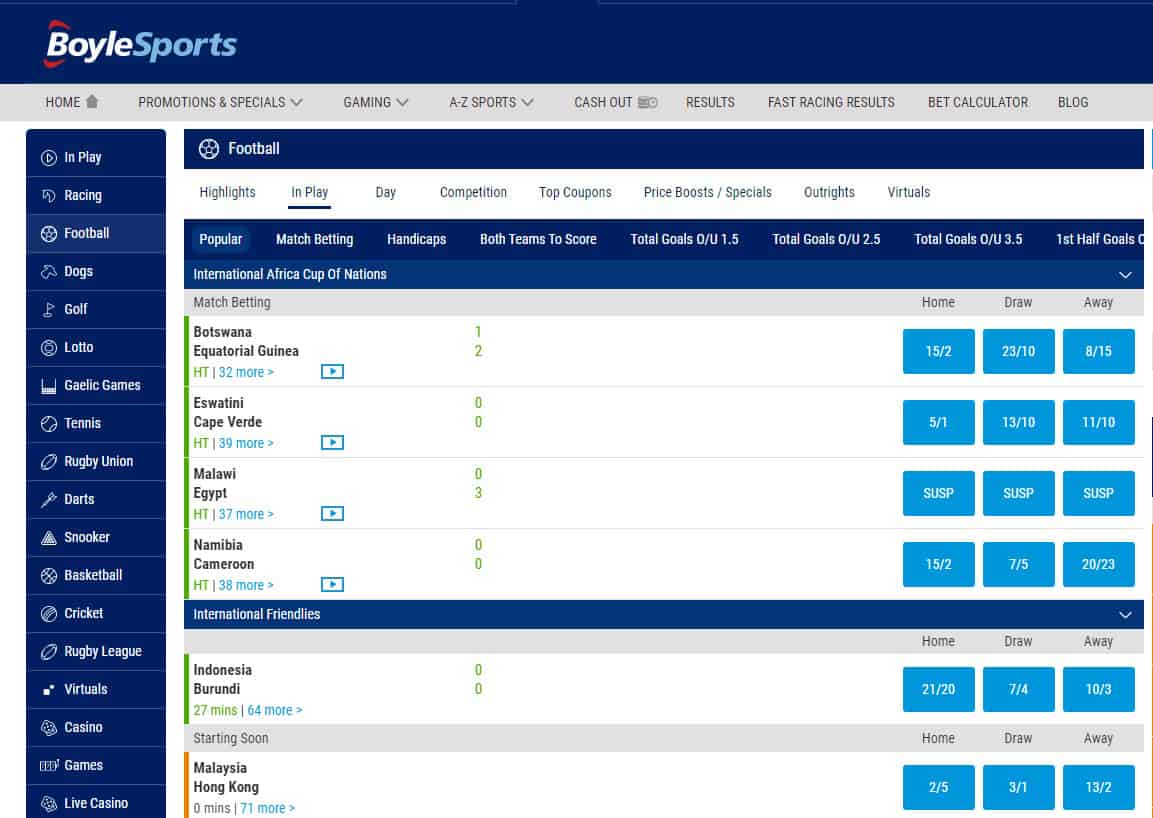The image size is (1153, 818).
Task: Click the Snooker triangle sidebar icon
Action: point(49,538)
